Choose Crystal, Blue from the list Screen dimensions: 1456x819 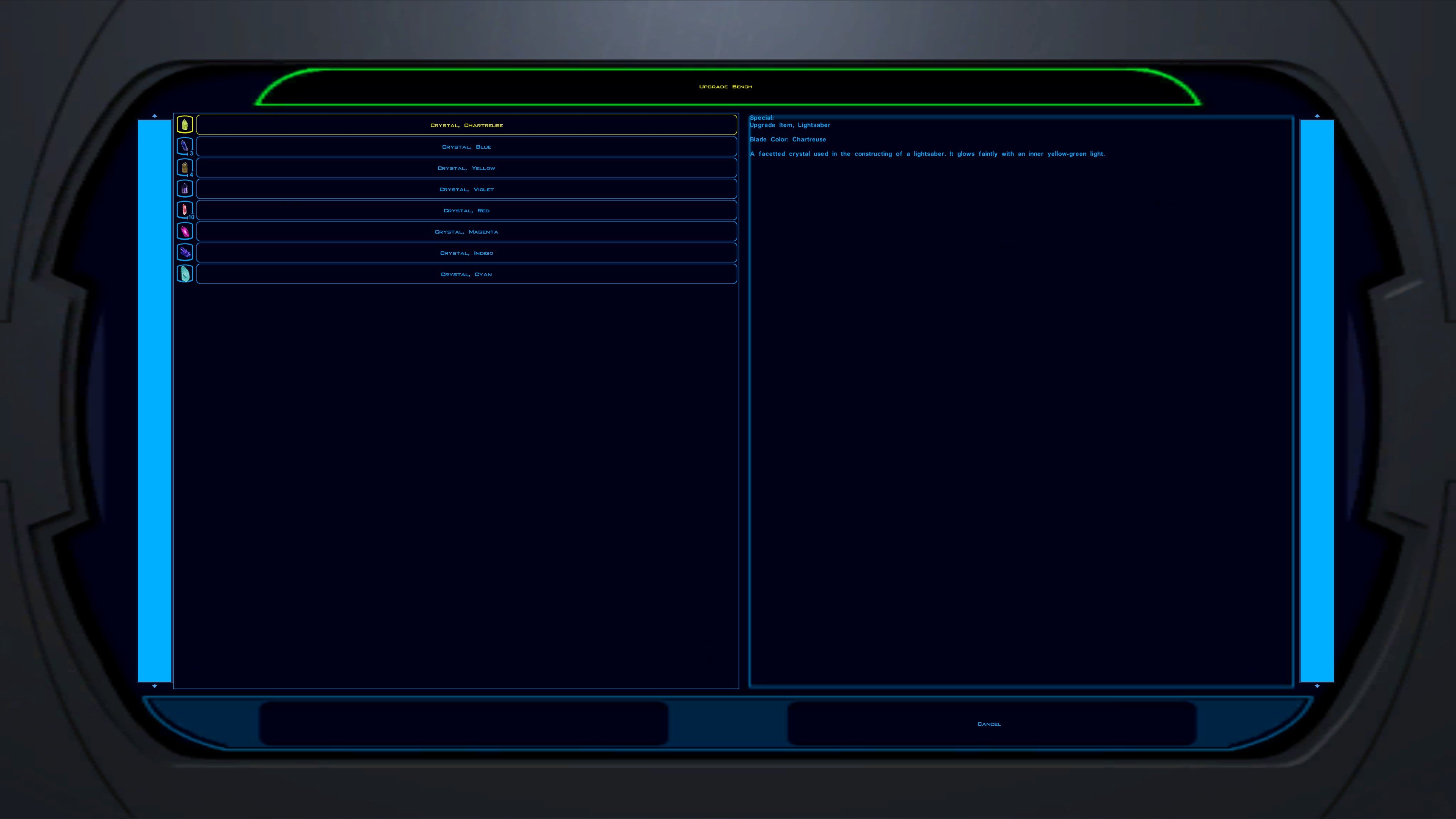[466, 146]
